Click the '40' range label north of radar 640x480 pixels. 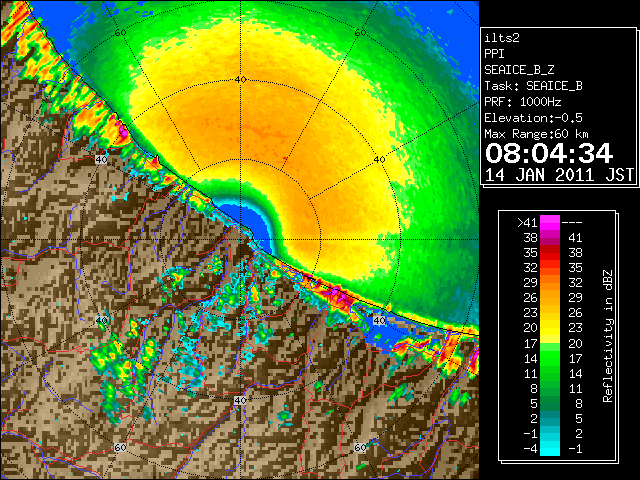point(240,80)
